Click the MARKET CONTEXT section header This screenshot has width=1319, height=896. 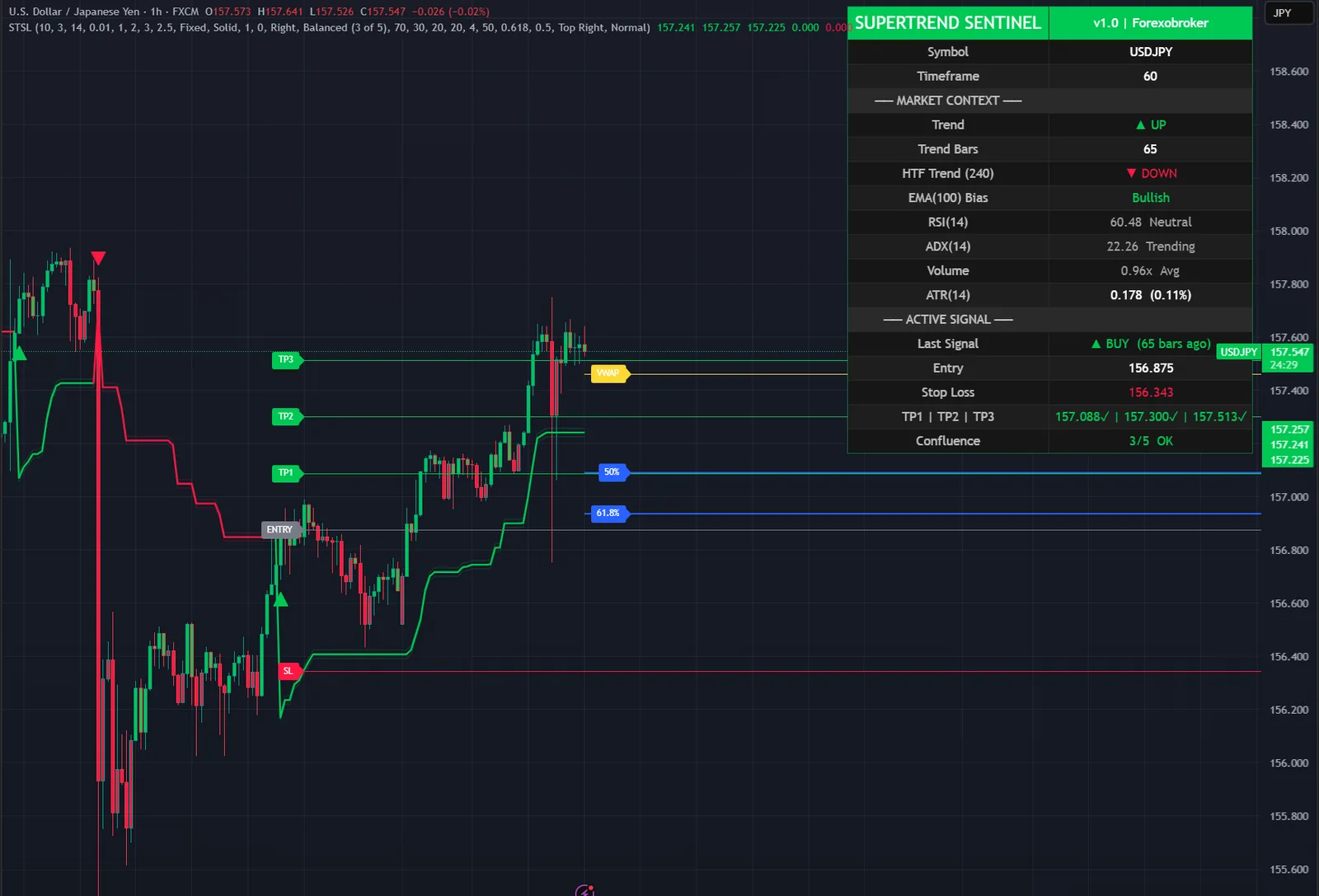948,101
